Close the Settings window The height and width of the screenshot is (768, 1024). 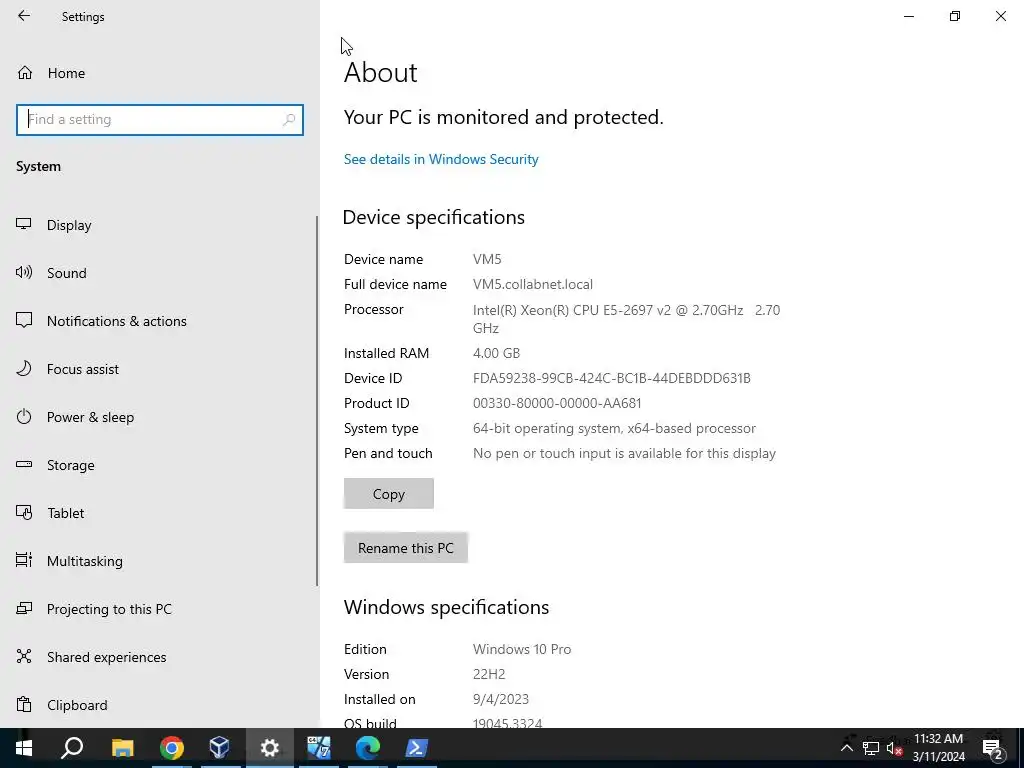tap(1000, 16)
